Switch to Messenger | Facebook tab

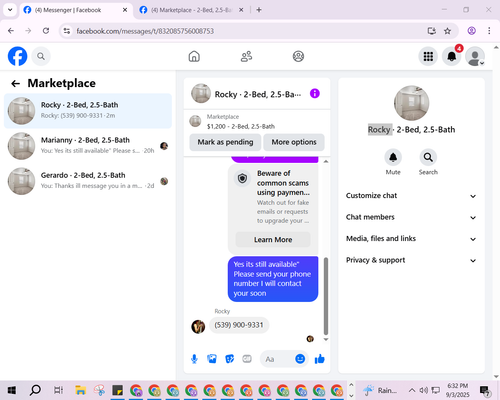75,10
